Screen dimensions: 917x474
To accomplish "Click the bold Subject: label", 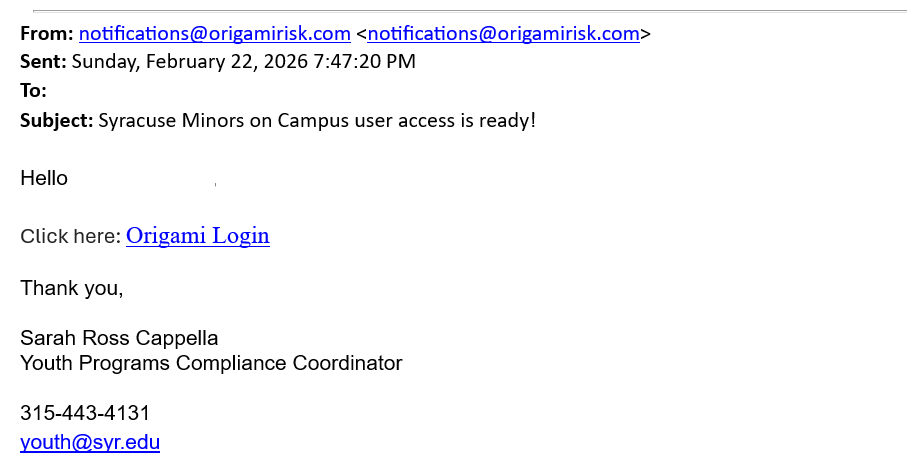I will click(x=57, y=121).
